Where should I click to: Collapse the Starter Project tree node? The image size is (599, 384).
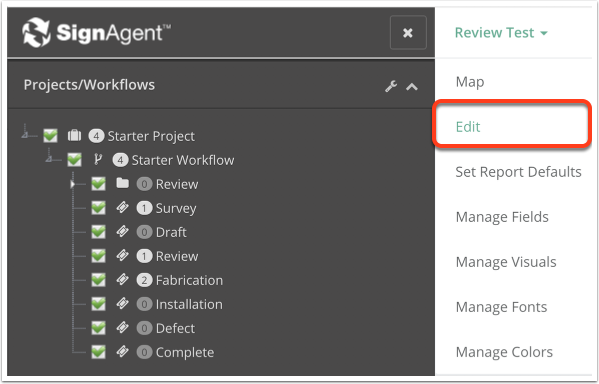[x=25, y=134]
